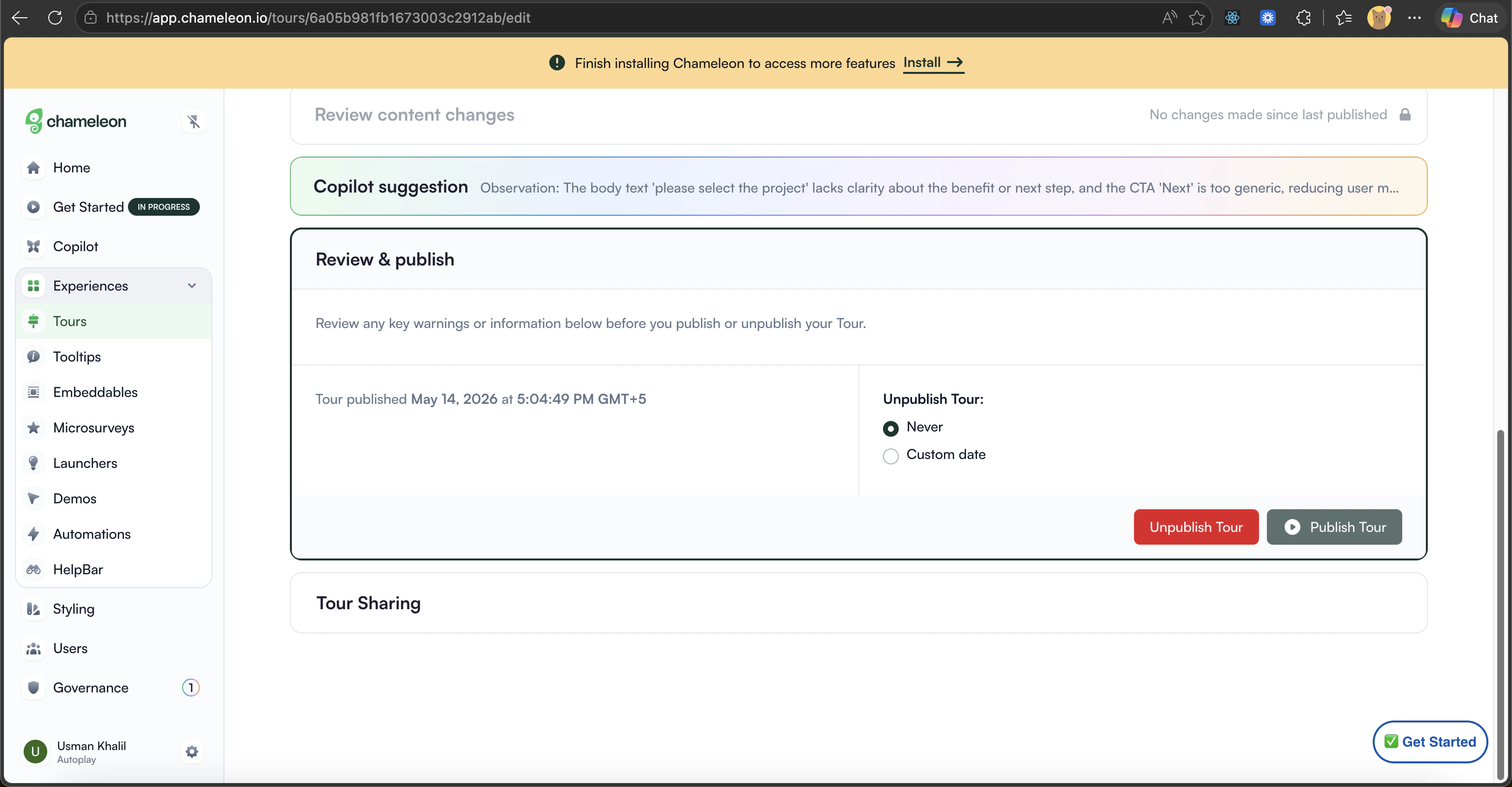Viewport: 1512px width, 787px height.
Task: Click the lock icon beside No changes
Action: (1405, 115)
